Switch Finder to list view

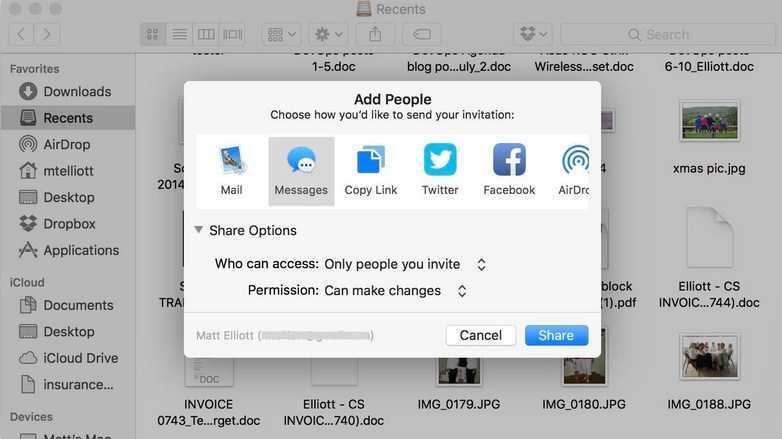tap(180, 34)
